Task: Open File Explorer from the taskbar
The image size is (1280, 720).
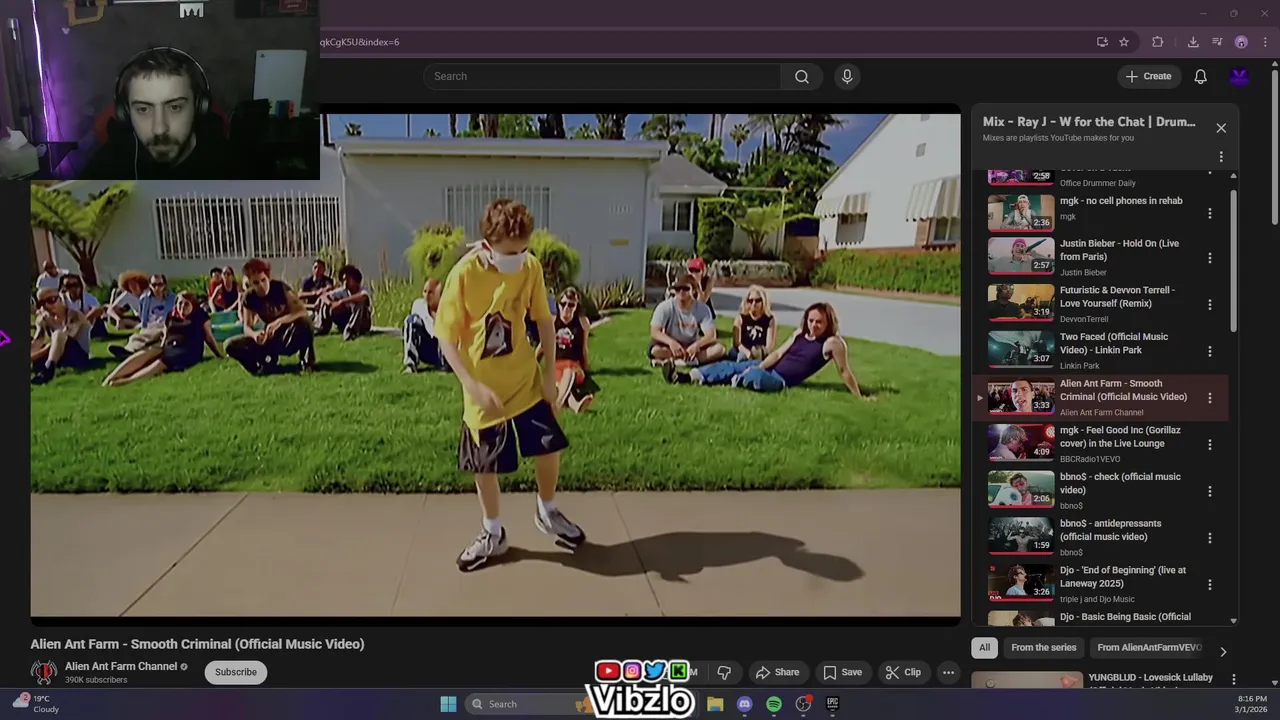Action: (715, 704)
